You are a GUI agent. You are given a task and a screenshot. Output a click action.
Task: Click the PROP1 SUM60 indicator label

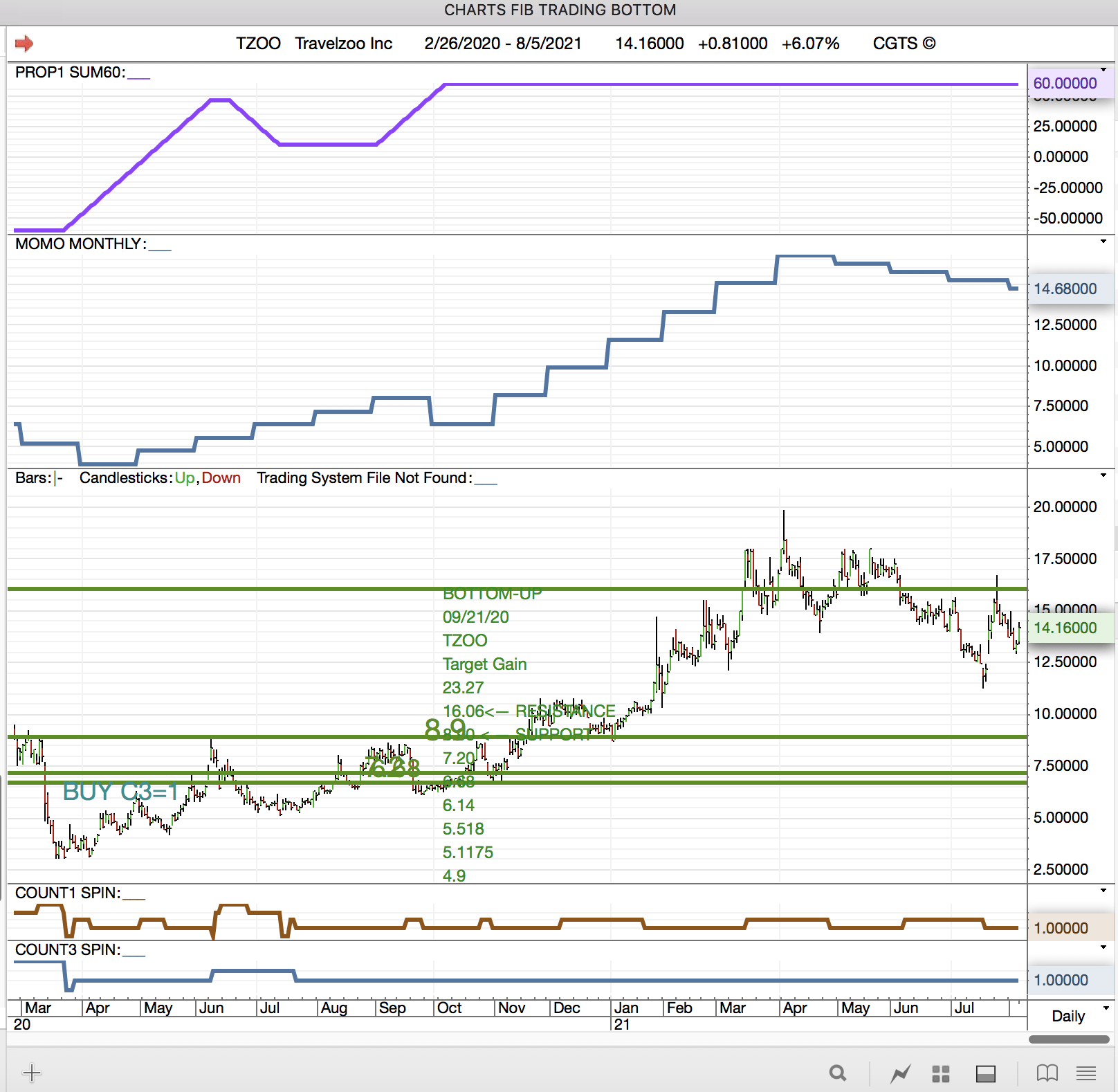point(70,73)
